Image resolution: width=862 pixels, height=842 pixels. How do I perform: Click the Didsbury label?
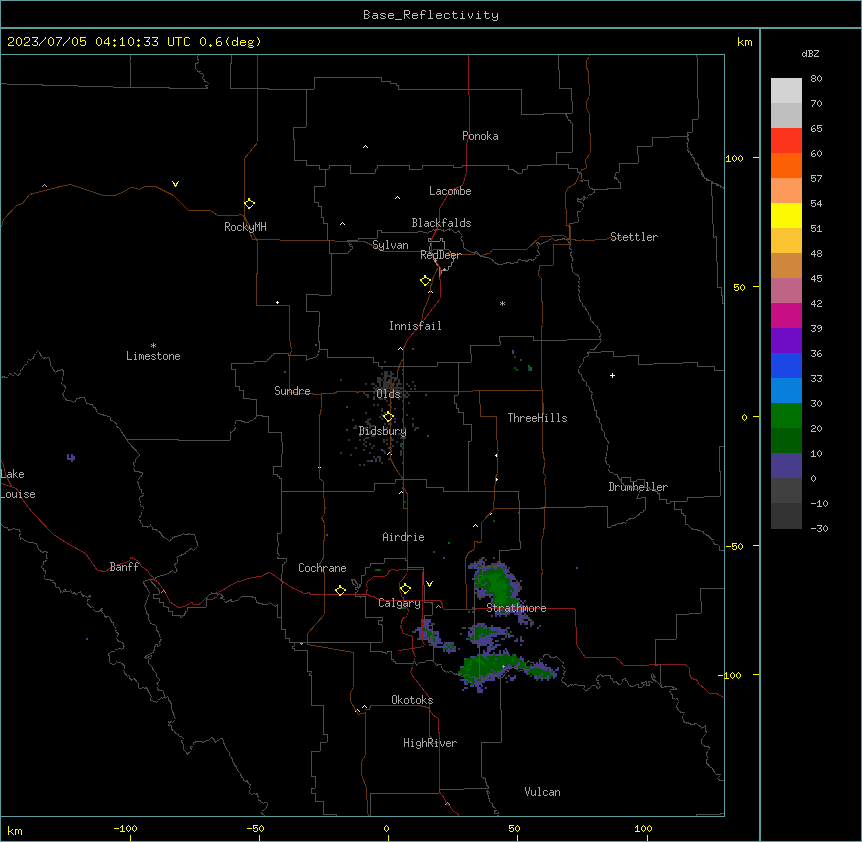tap(383, 431)
